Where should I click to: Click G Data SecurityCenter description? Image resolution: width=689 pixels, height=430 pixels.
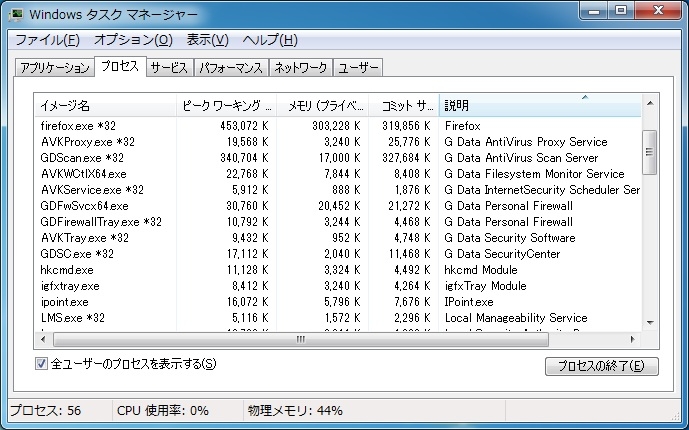click(x=502, y=254)
